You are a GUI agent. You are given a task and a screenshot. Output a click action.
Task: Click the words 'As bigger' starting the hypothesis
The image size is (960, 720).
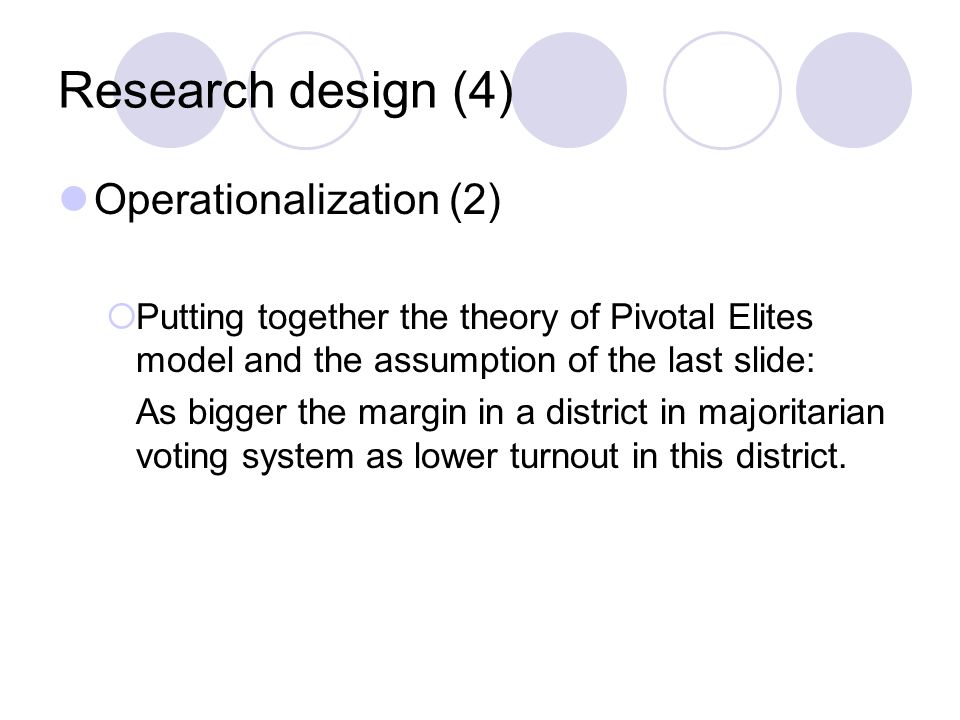tap(211, 413)
